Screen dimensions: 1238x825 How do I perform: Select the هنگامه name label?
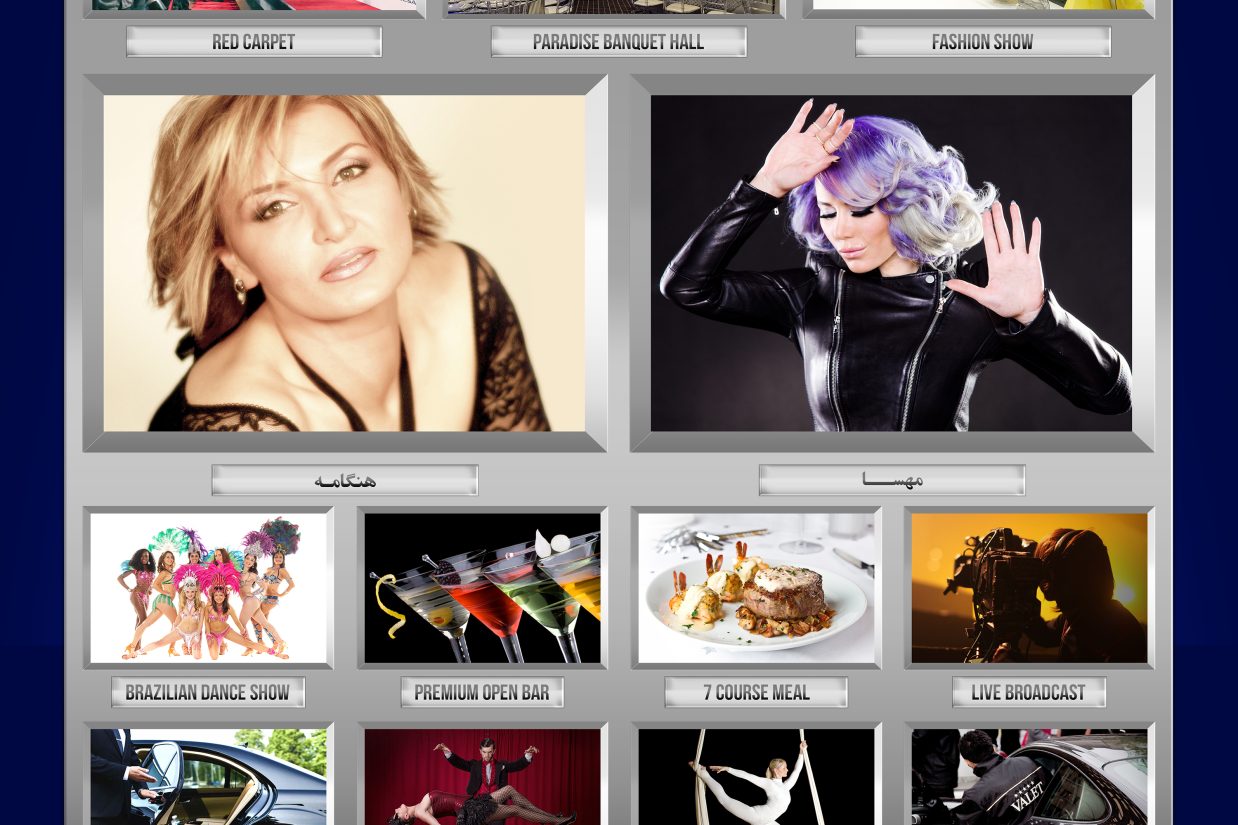[345, 480]
